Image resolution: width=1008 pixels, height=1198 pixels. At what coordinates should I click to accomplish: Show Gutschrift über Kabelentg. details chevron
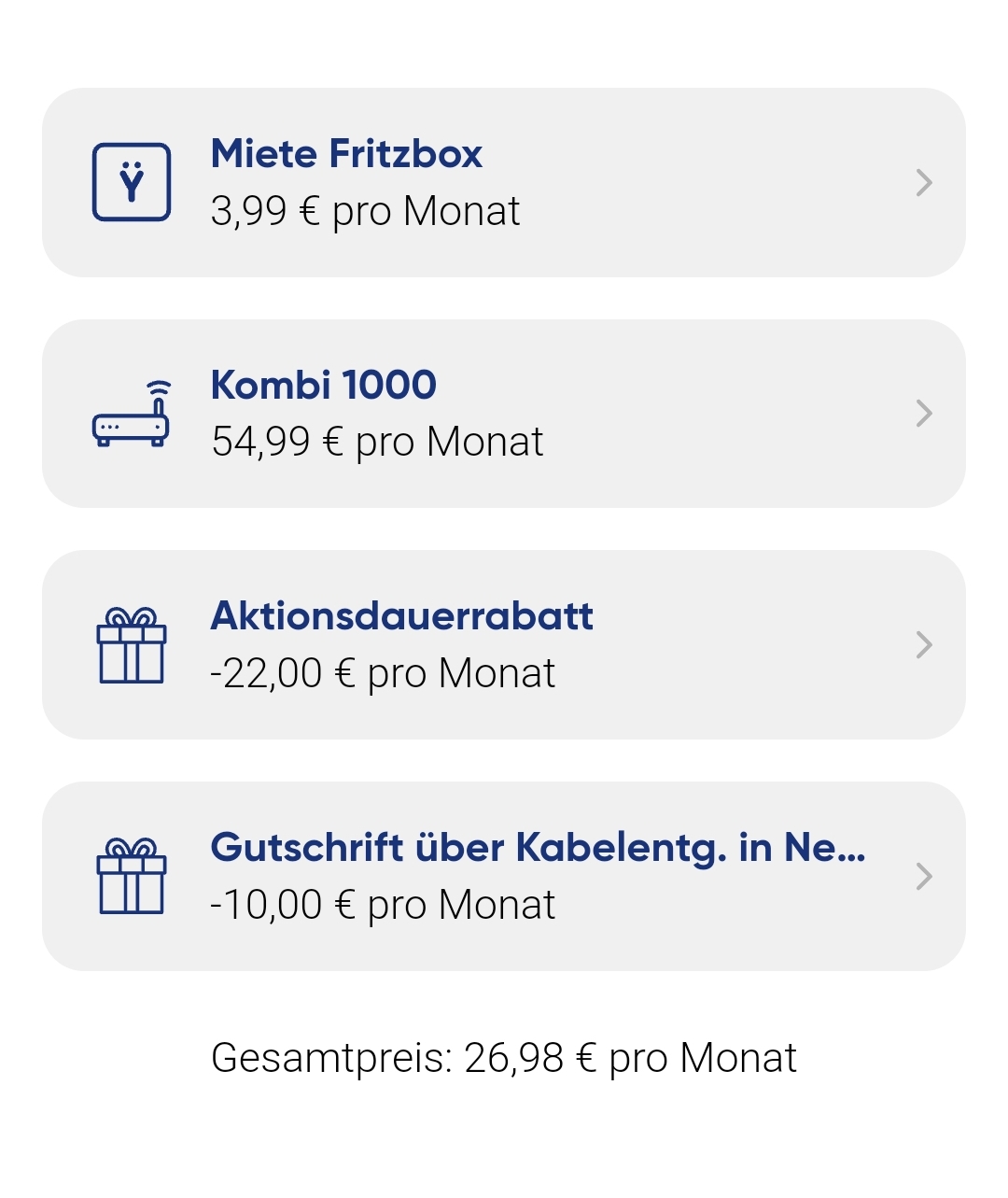(924, 876)
